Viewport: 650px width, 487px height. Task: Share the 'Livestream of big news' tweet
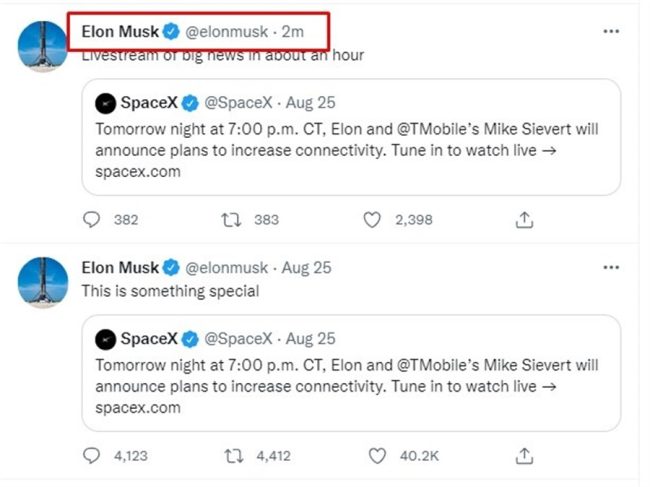pyautogui.click(x=524, y=220)
